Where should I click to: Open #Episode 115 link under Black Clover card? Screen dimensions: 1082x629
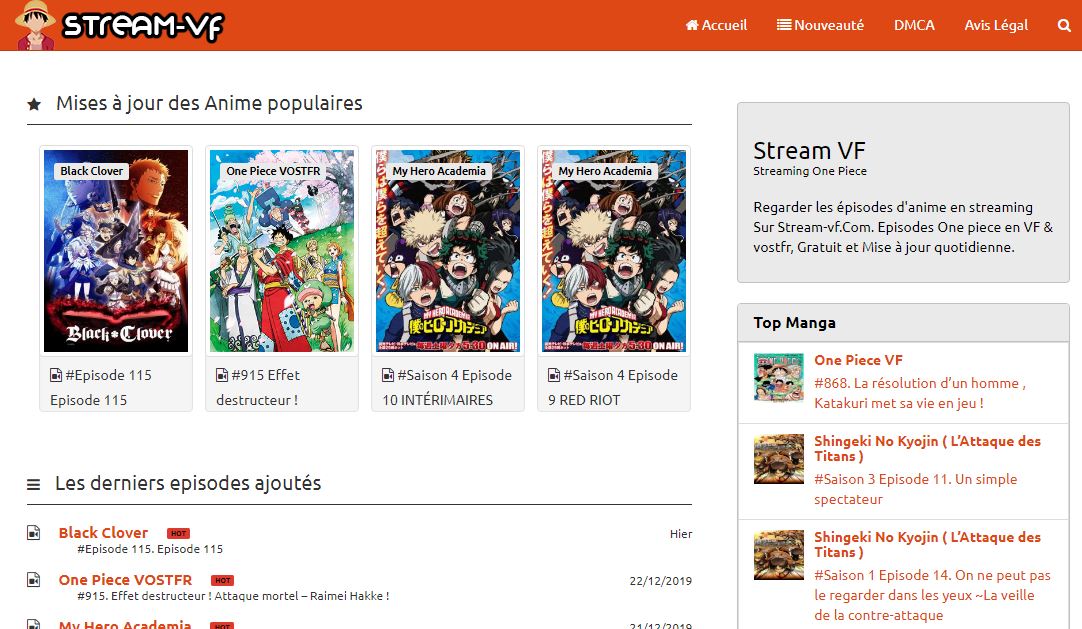(x=101, y=388)
